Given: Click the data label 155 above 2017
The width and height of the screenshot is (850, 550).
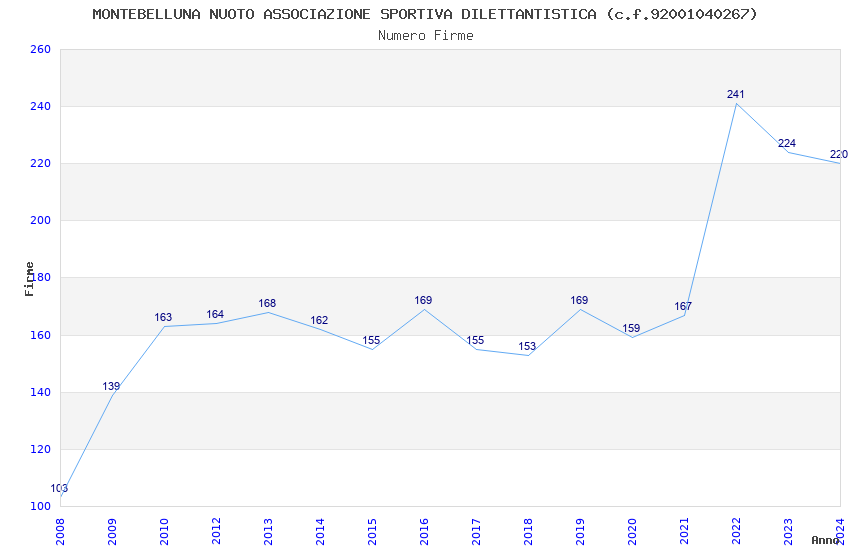Looking at the screenshot, I should pyautogui.click(x=475, y=340).
